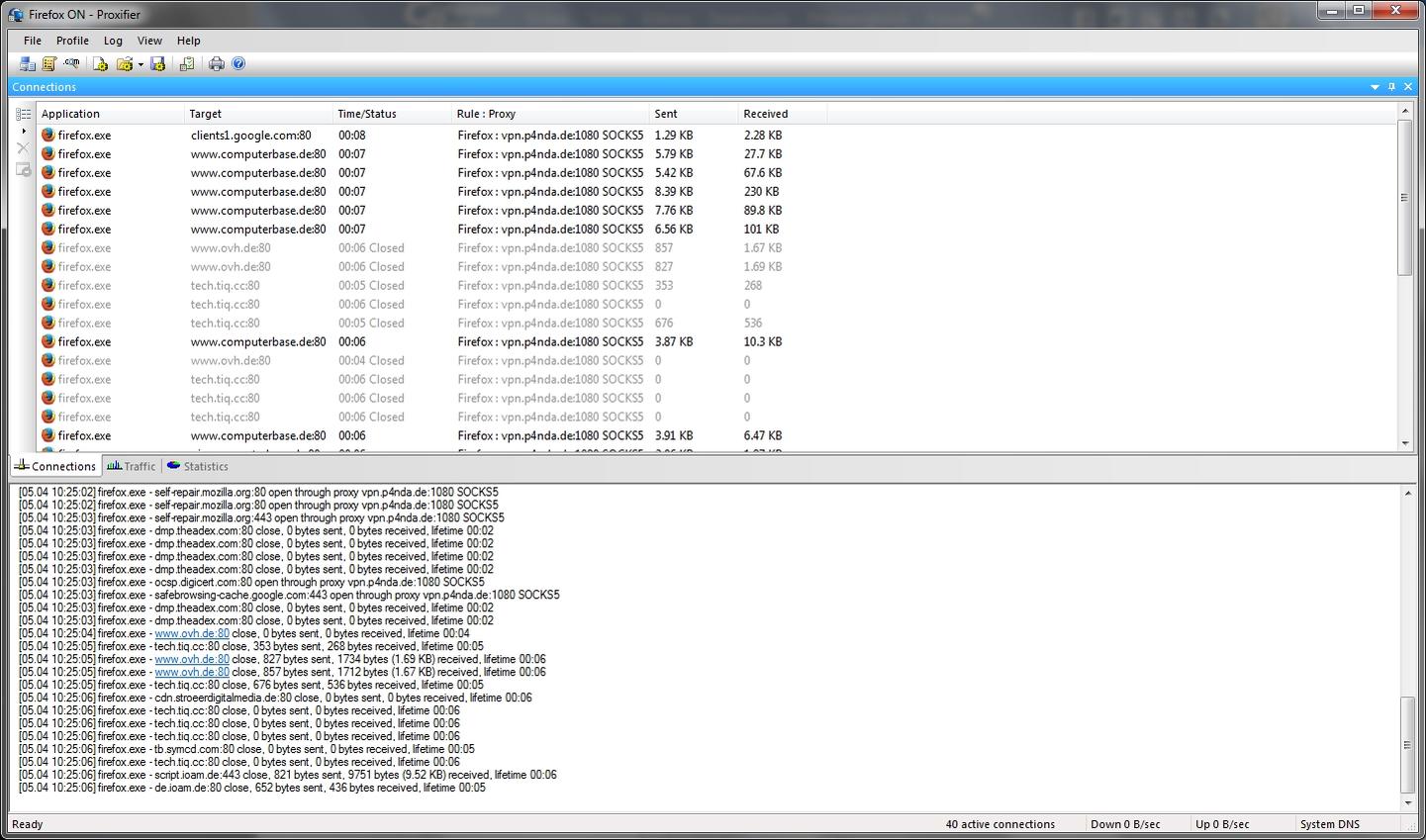Click list view mode icon beside connections
This screenshot has width=1426, height=840.
point(24,114)
